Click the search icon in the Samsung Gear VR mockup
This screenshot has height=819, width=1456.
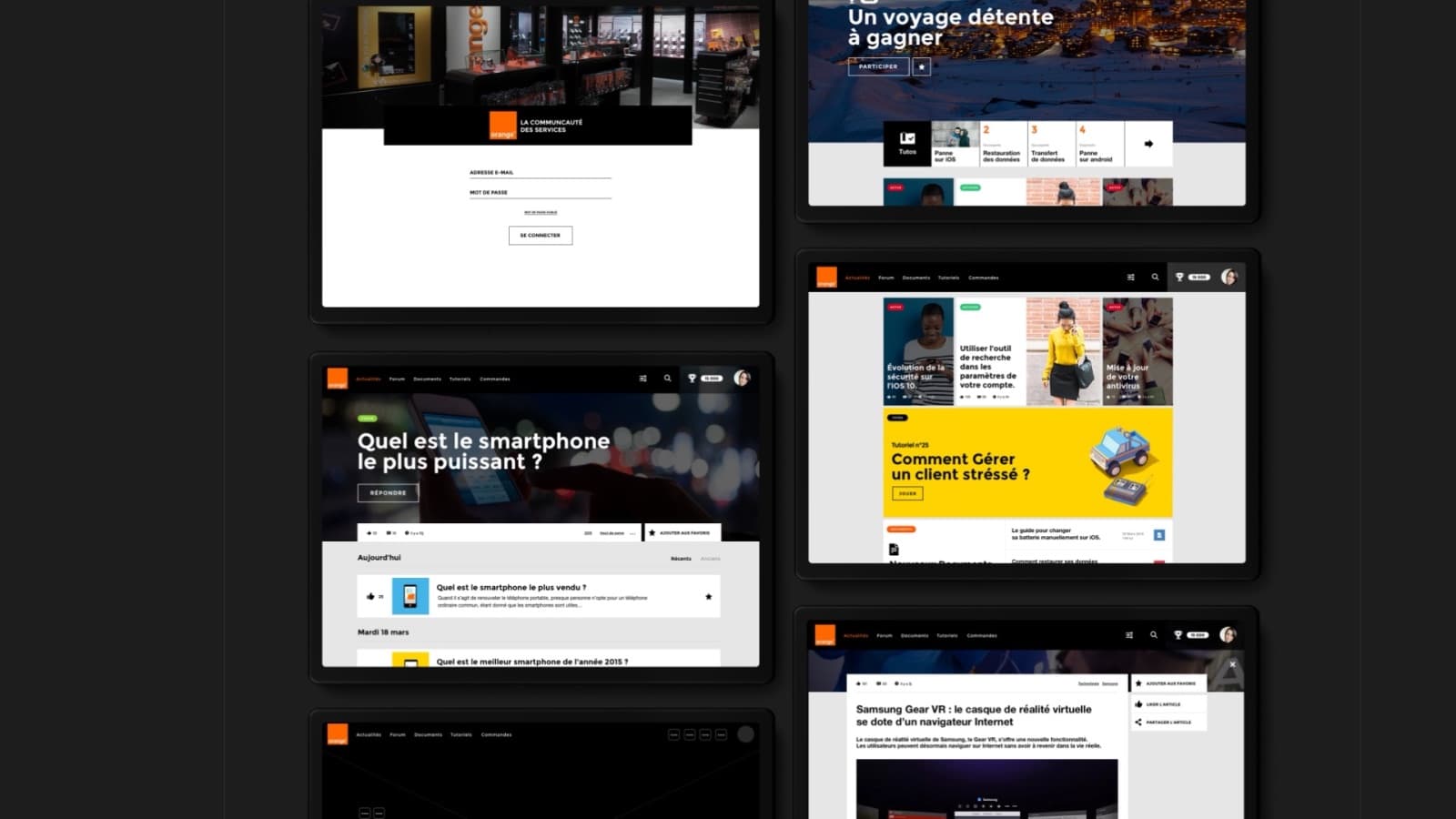point(1153,635)
